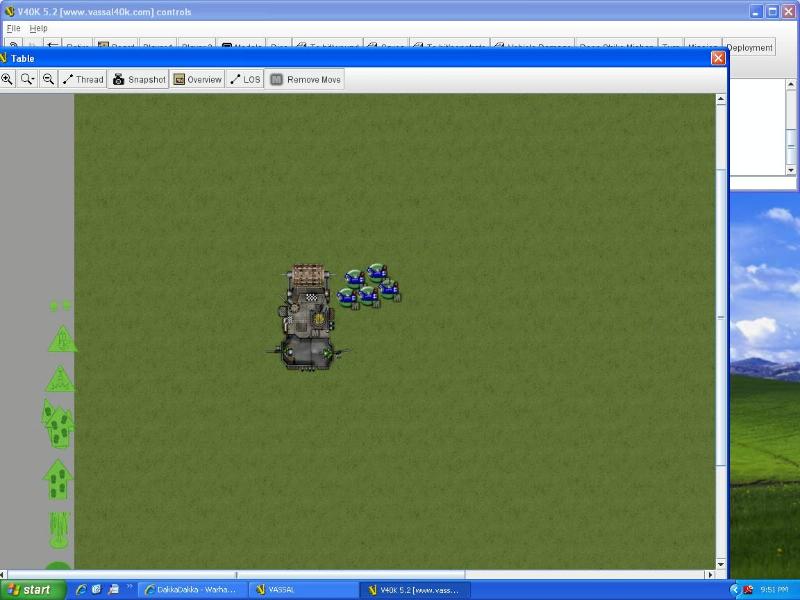Viewport: 800px width, 600px height.
Task: Click the table's vertical scrollbar down arrow
Action: tap(721, 564)
